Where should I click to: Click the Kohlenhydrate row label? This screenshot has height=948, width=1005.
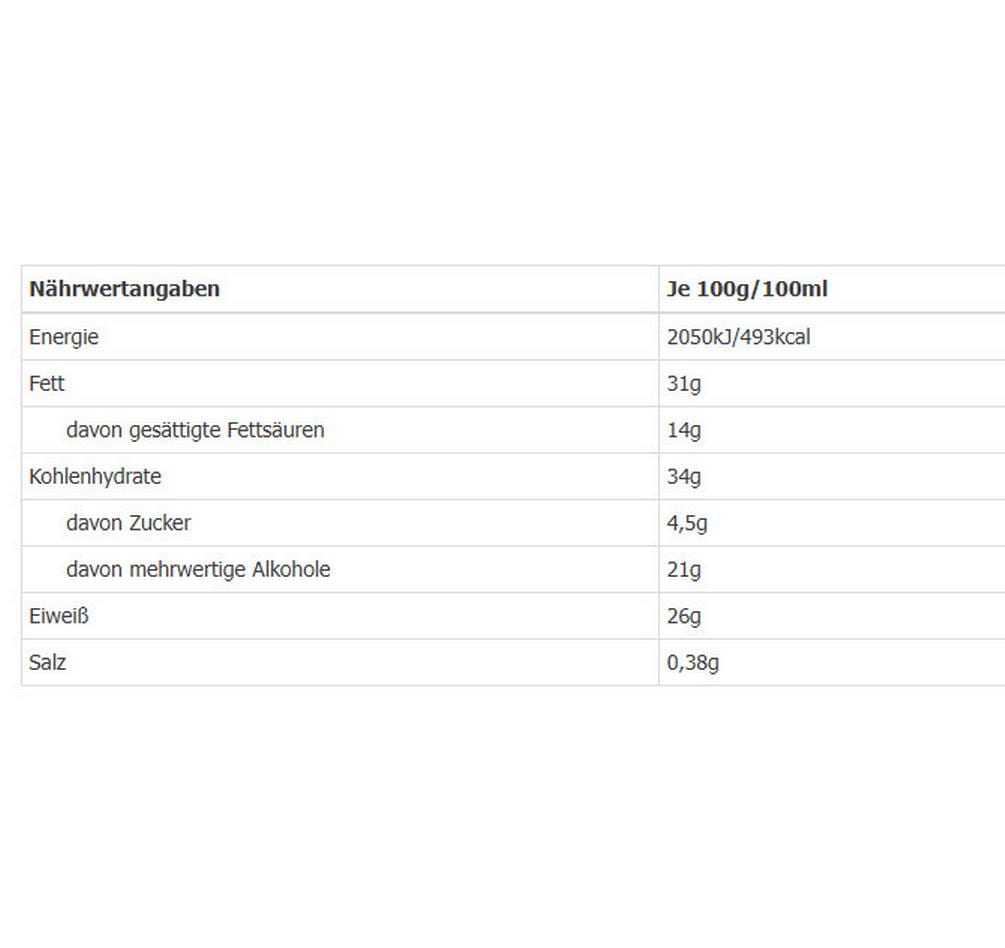(95, 477)
